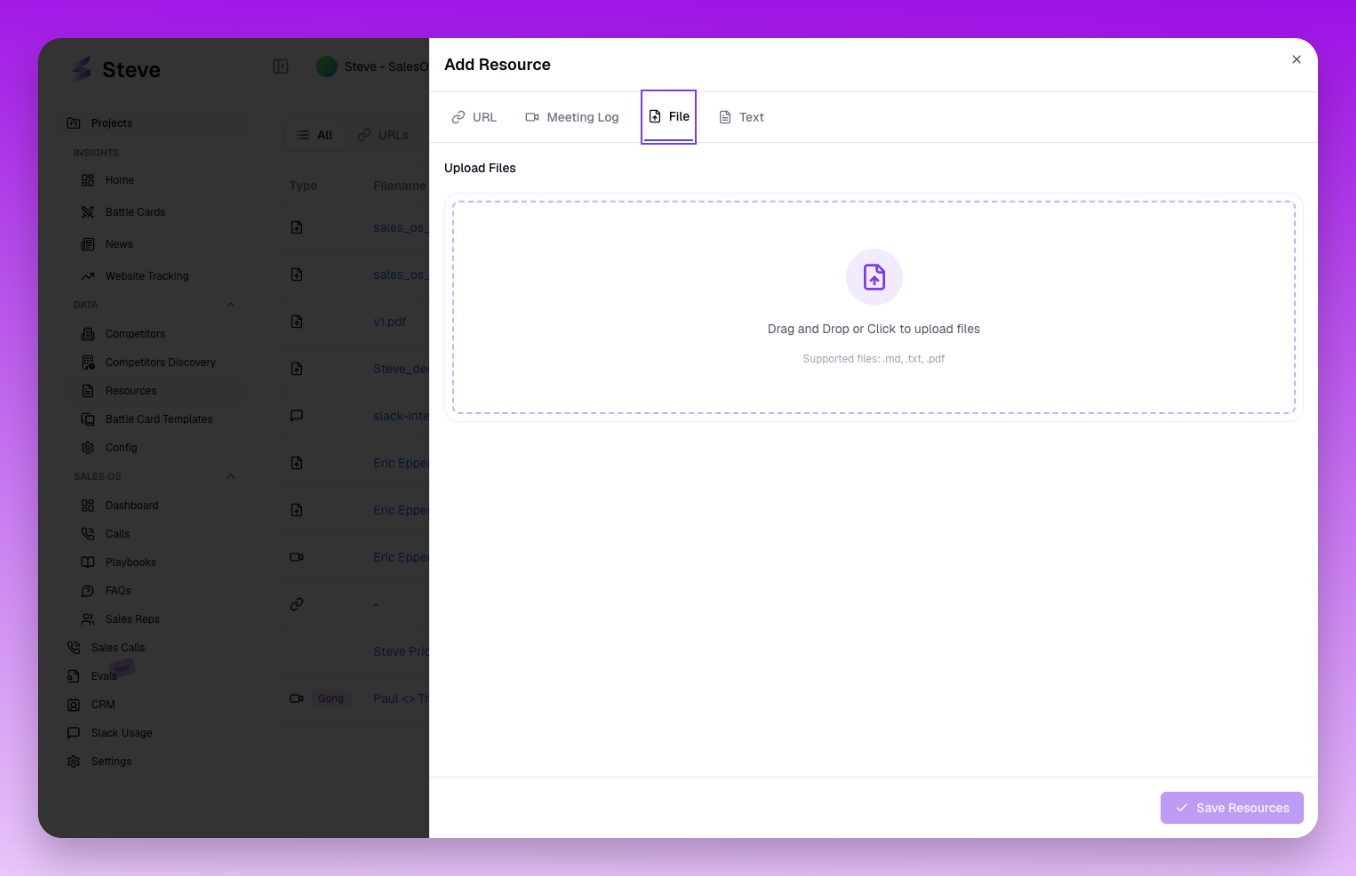Open CRM from the sidebar

point(103,704)
